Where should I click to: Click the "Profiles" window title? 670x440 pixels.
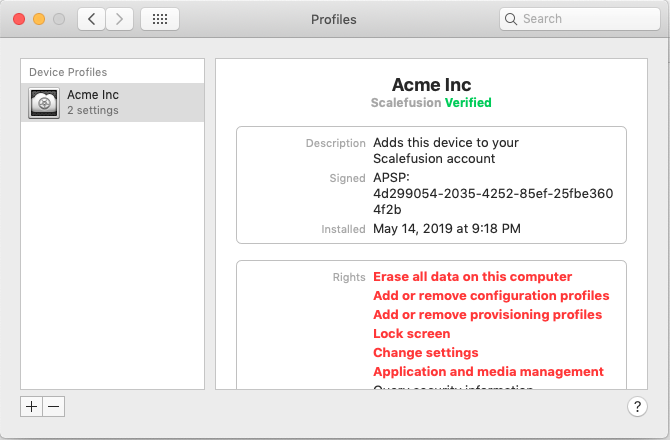pyautogui.click(x=333, y=20)
